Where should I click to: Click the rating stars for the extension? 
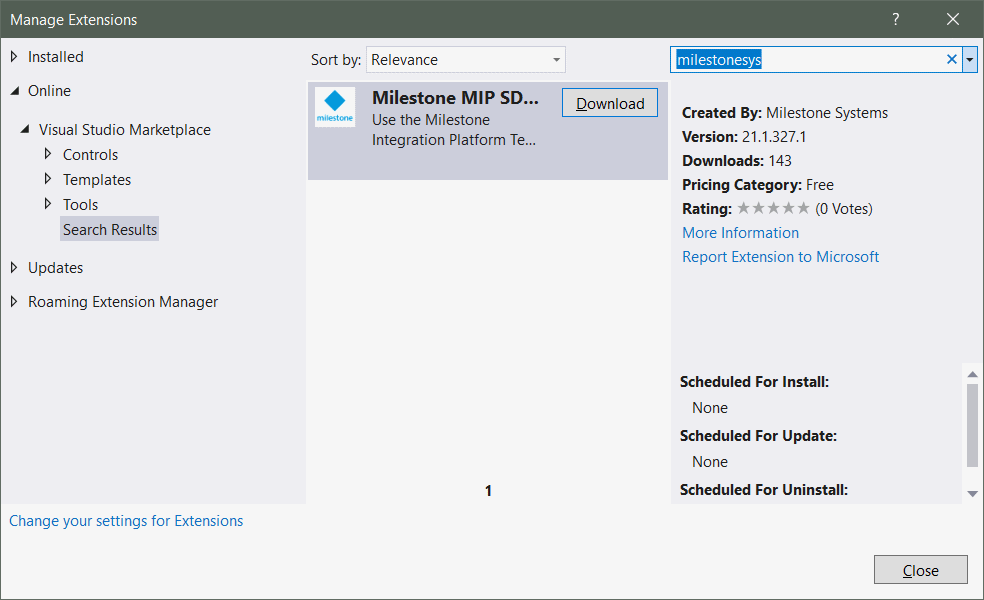pos(773,208)
